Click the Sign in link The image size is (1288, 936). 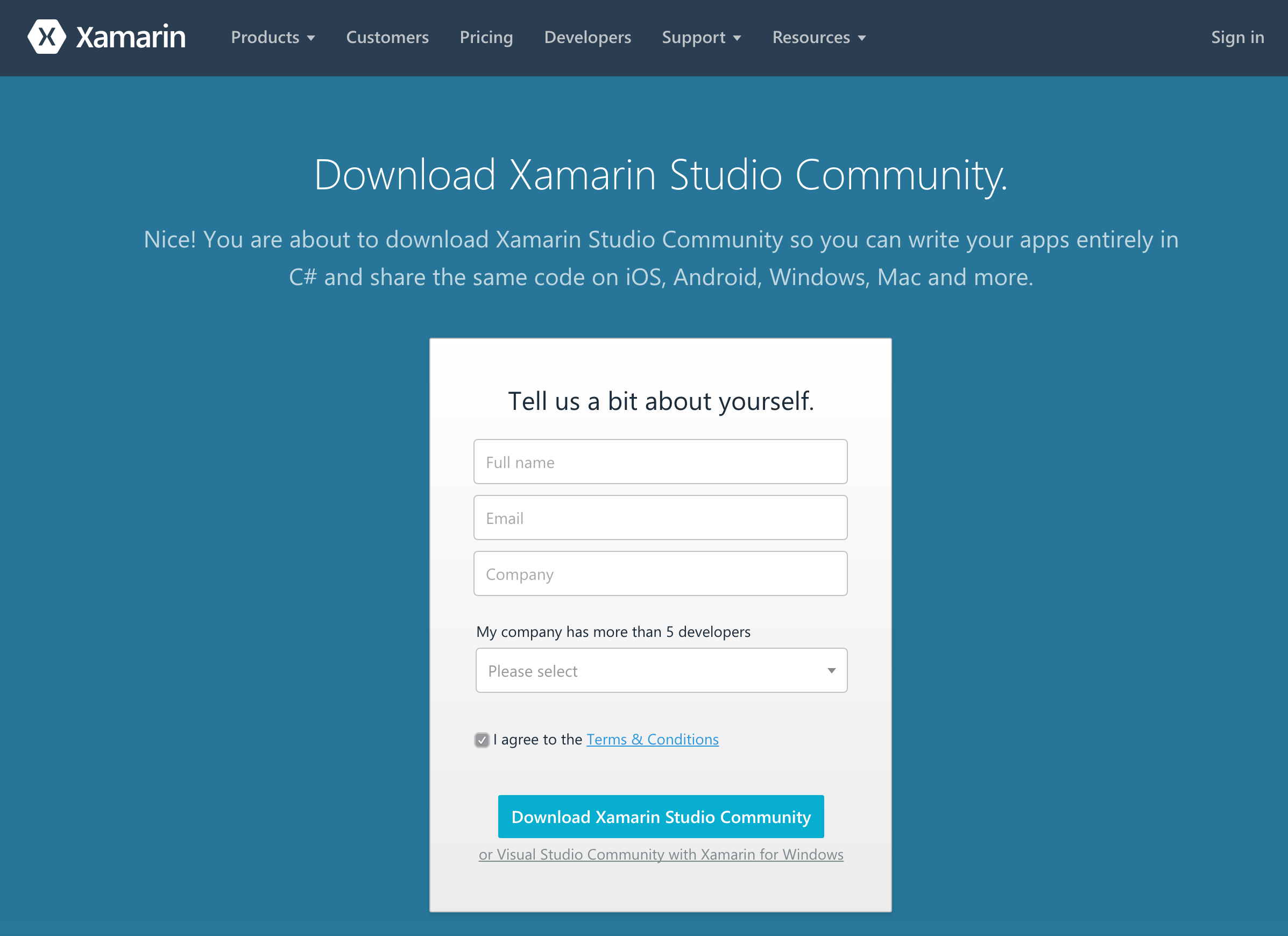1237,38
